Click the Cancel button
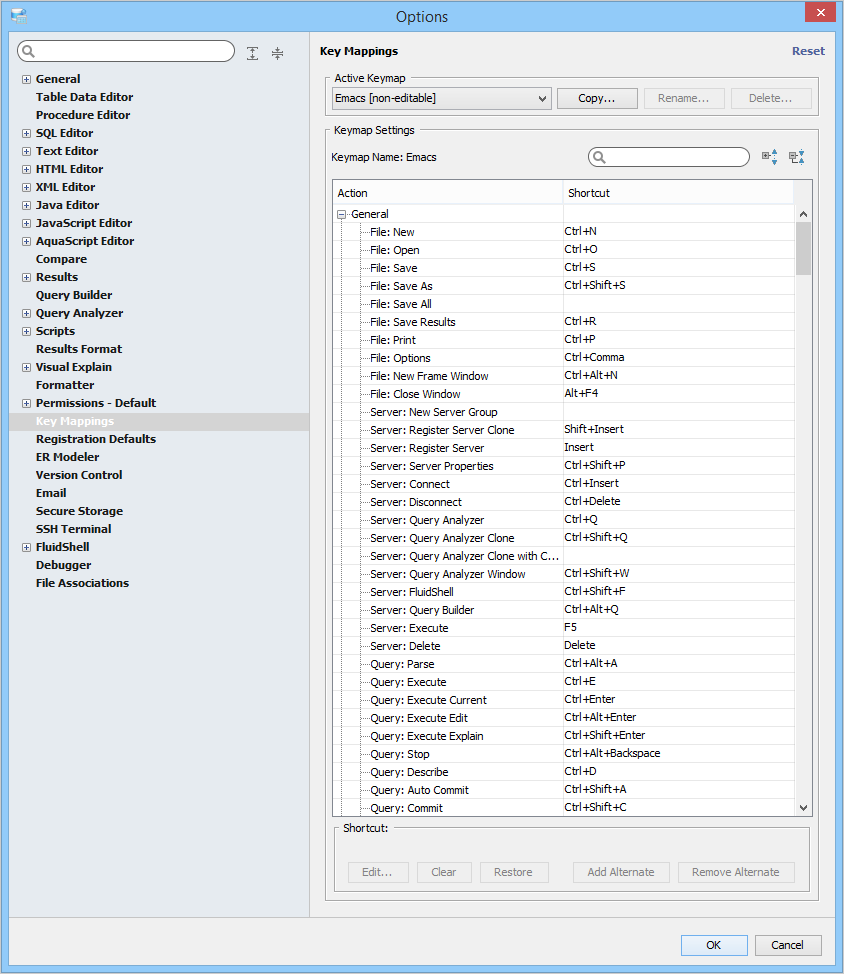 788,945
